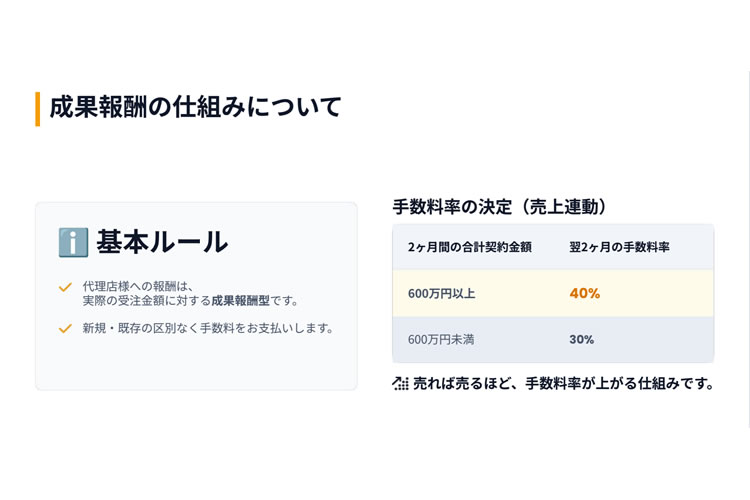Click the blue info icon beside 基本ルール
The height and width of the screenshot is (500, 750).
pyautogui.click(x=73, y=242)
